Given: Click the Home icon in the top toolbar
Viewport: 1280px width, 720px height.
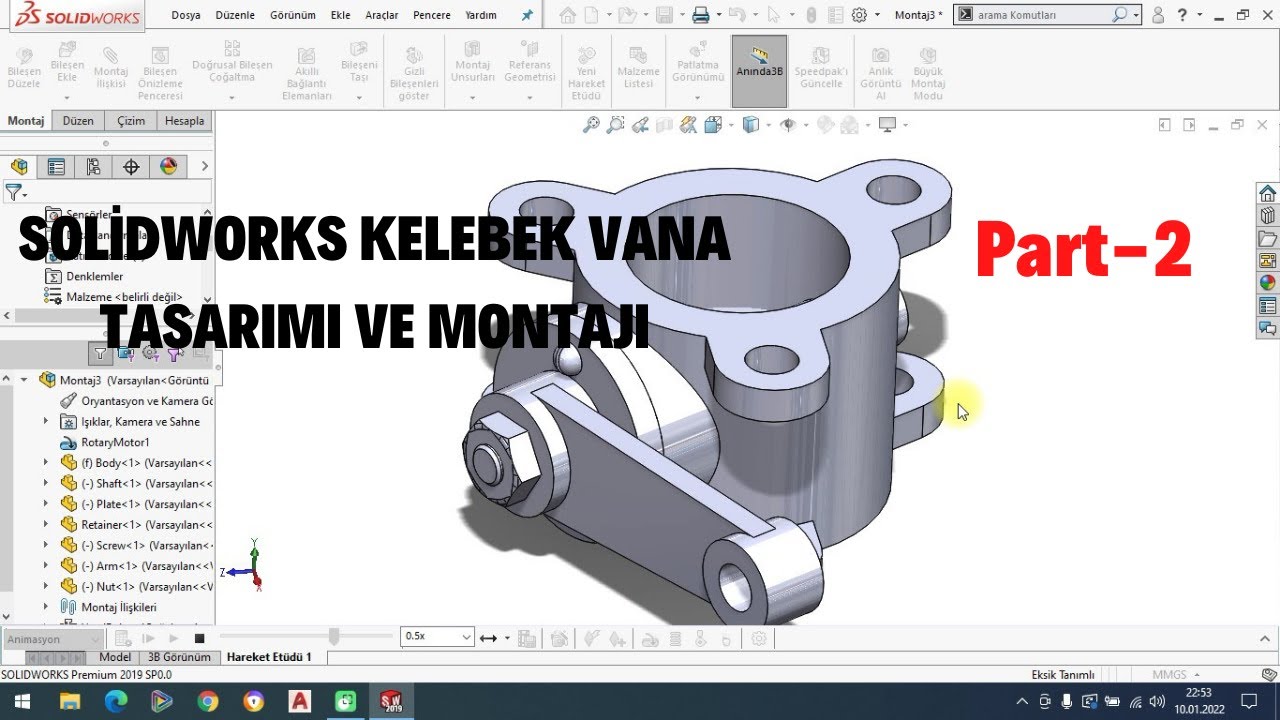Looking at the screenshot, I should 568,15.
